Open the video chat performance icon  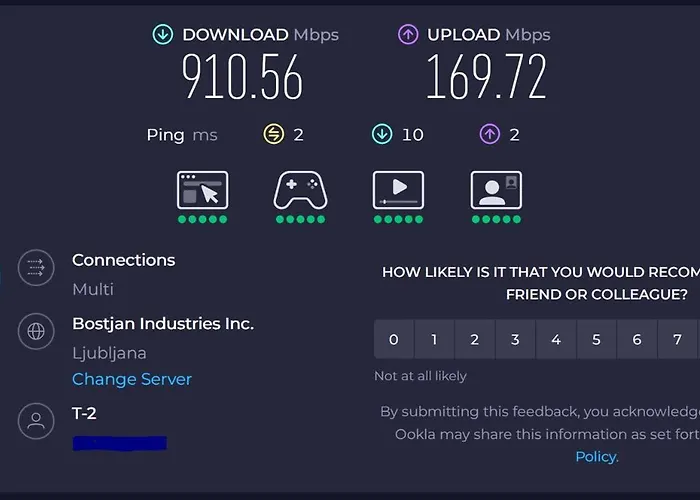(x=496, y=190)
